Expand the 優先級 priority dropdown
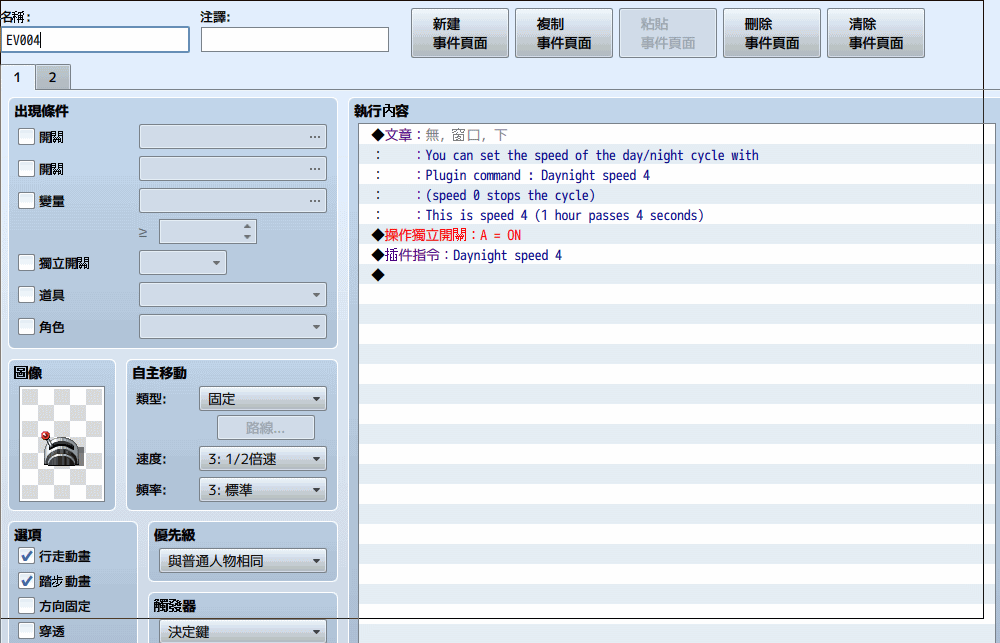 click(x=243, y=561)
